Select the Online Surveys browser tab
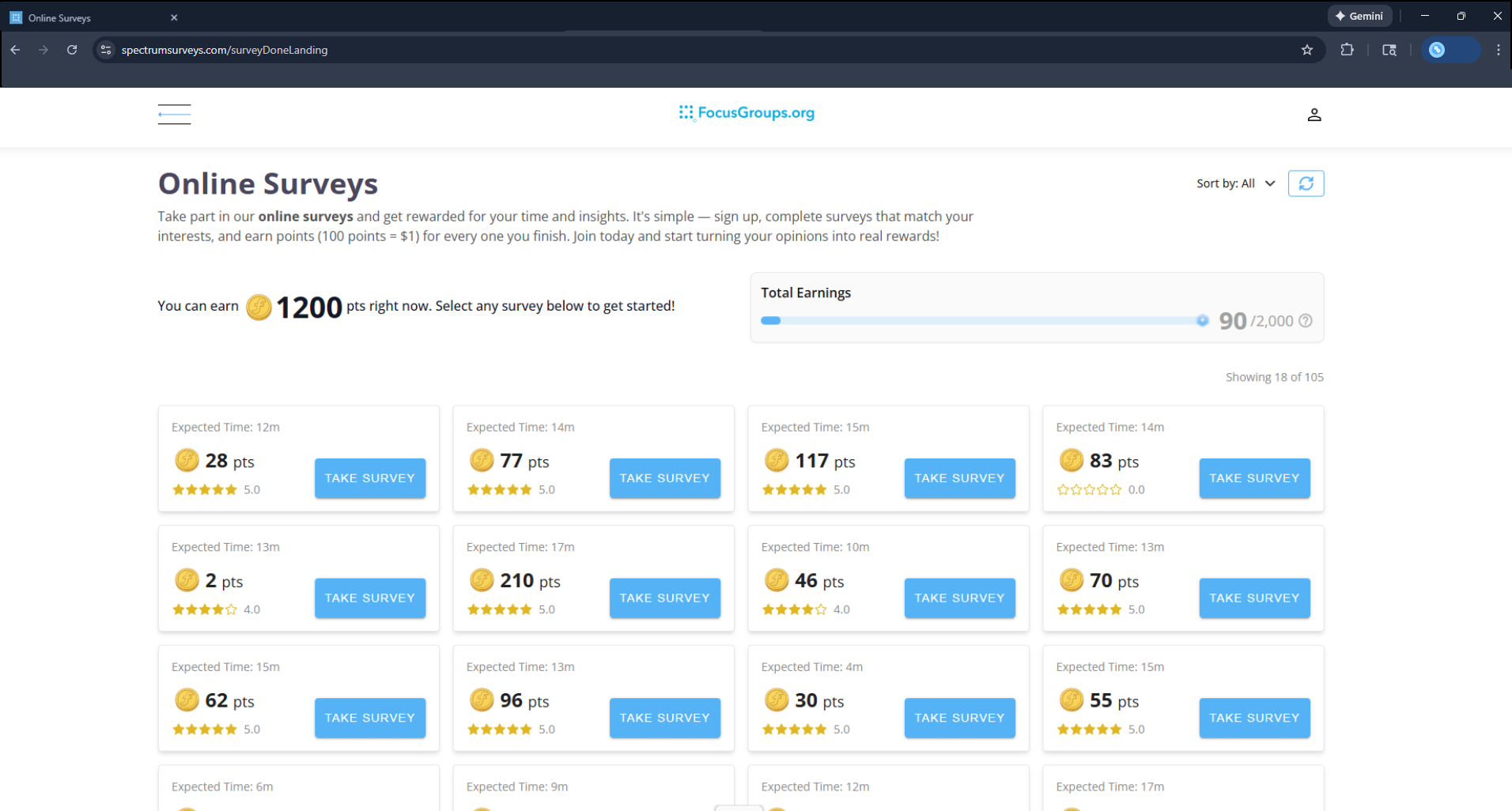The width and height of the screenshot is (1512, 811). 87,17
